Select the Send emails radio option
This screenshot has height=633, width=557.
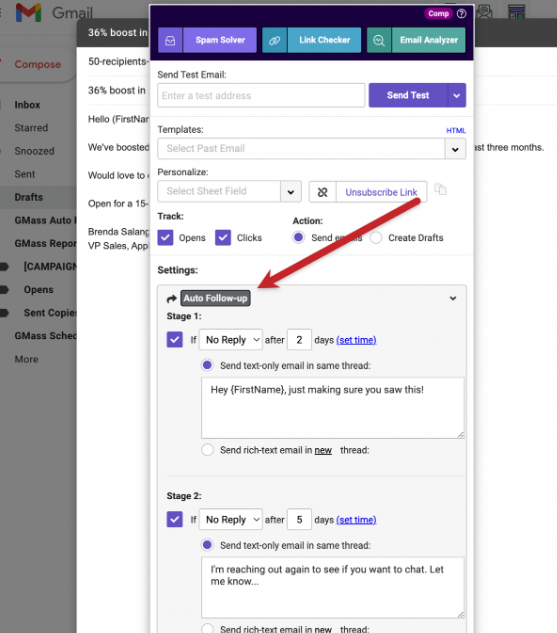298,237
